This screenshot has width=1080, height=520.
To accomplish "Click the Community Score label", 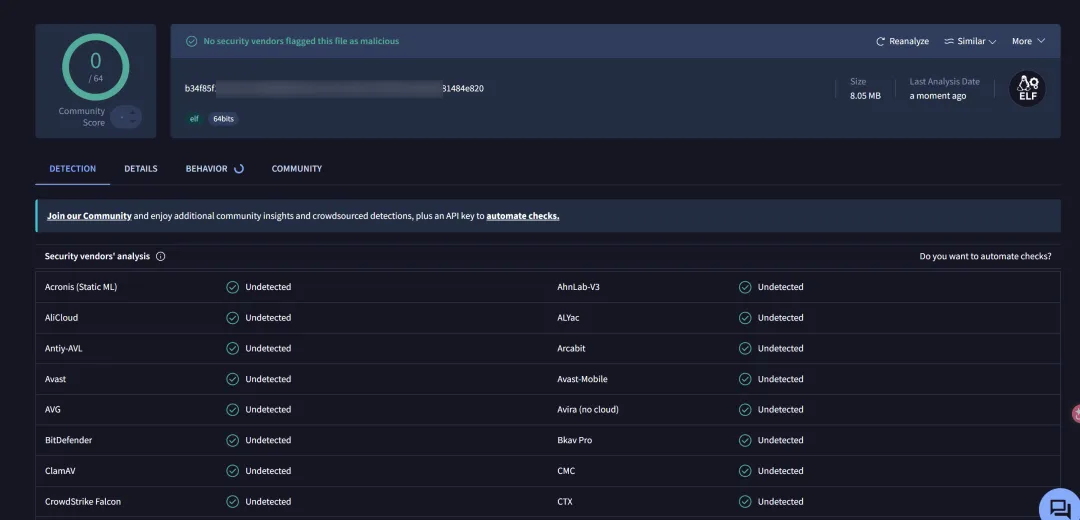I will pos(81,117).
